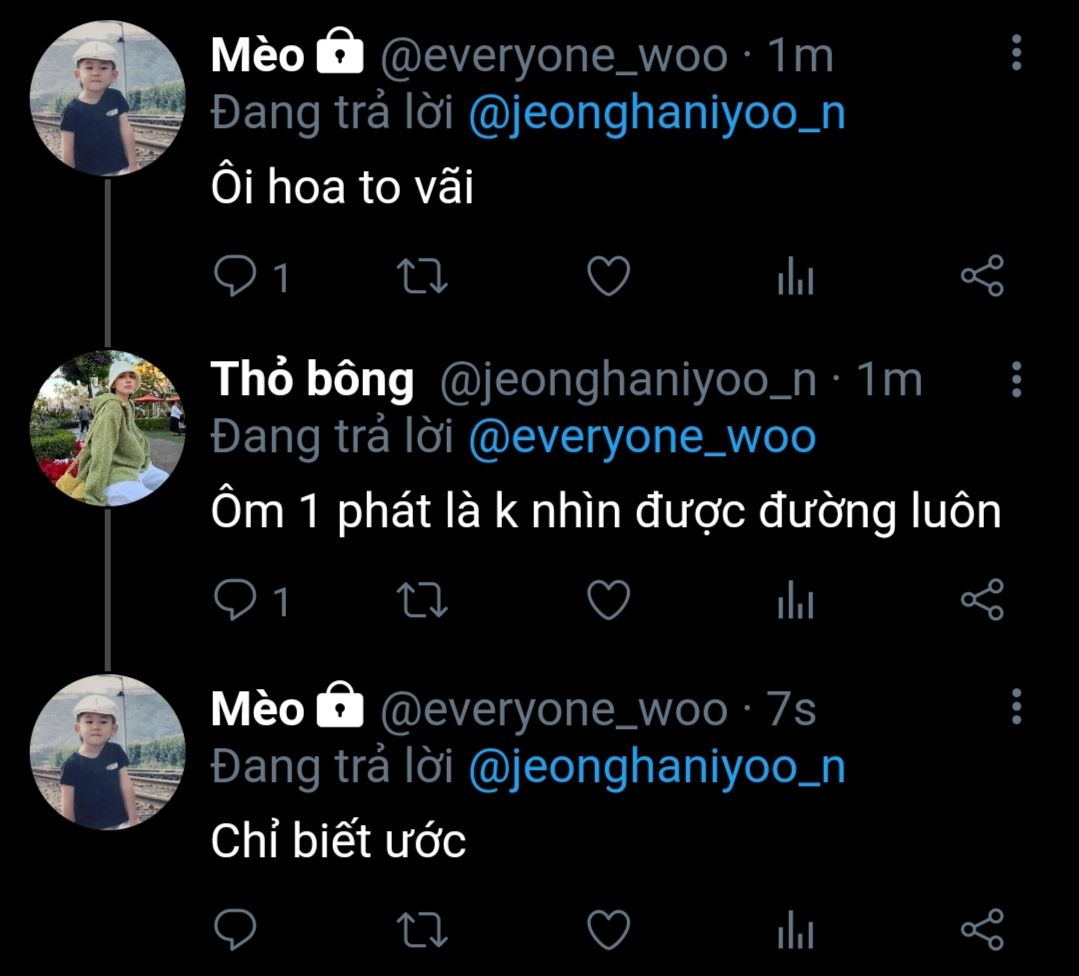Screen dimensions: 1079x976
Task: Reply to Thỏ bông's tweet
Action: pos(235,600)
